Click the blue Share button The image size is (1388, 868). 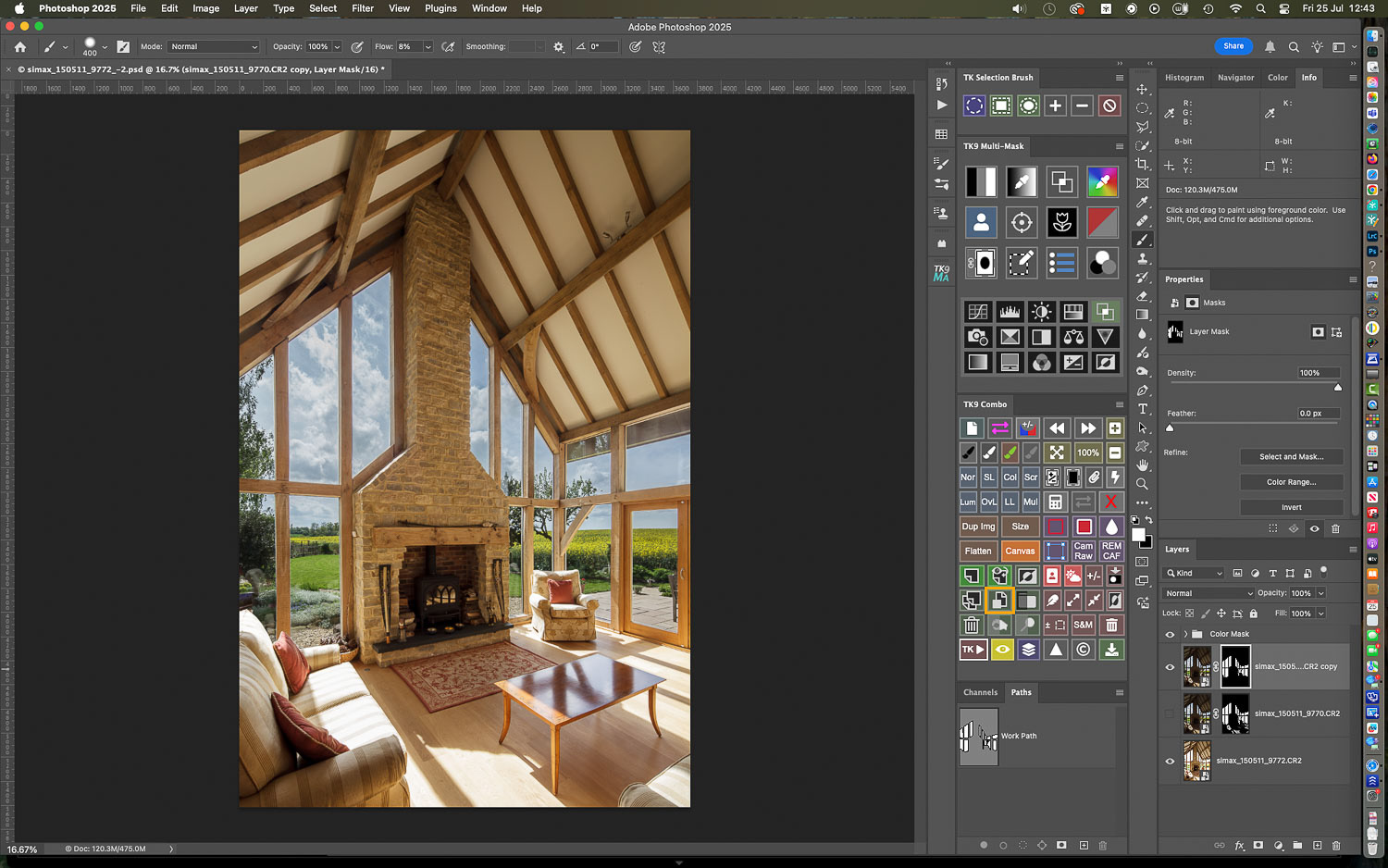pos(1233,46)
